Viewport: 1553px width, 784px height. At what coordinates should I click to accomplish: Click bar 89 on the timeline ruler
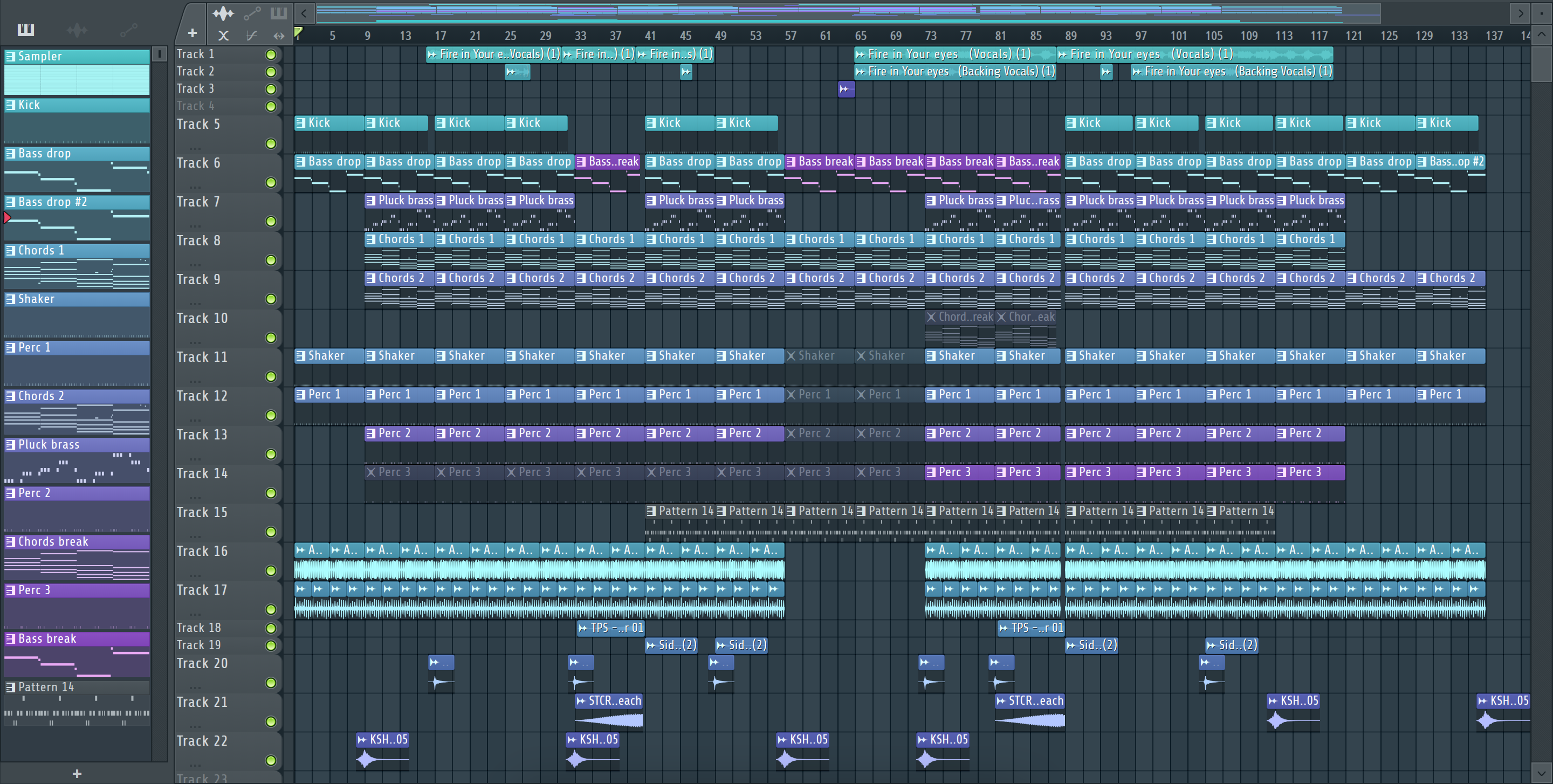(1071, 36)
